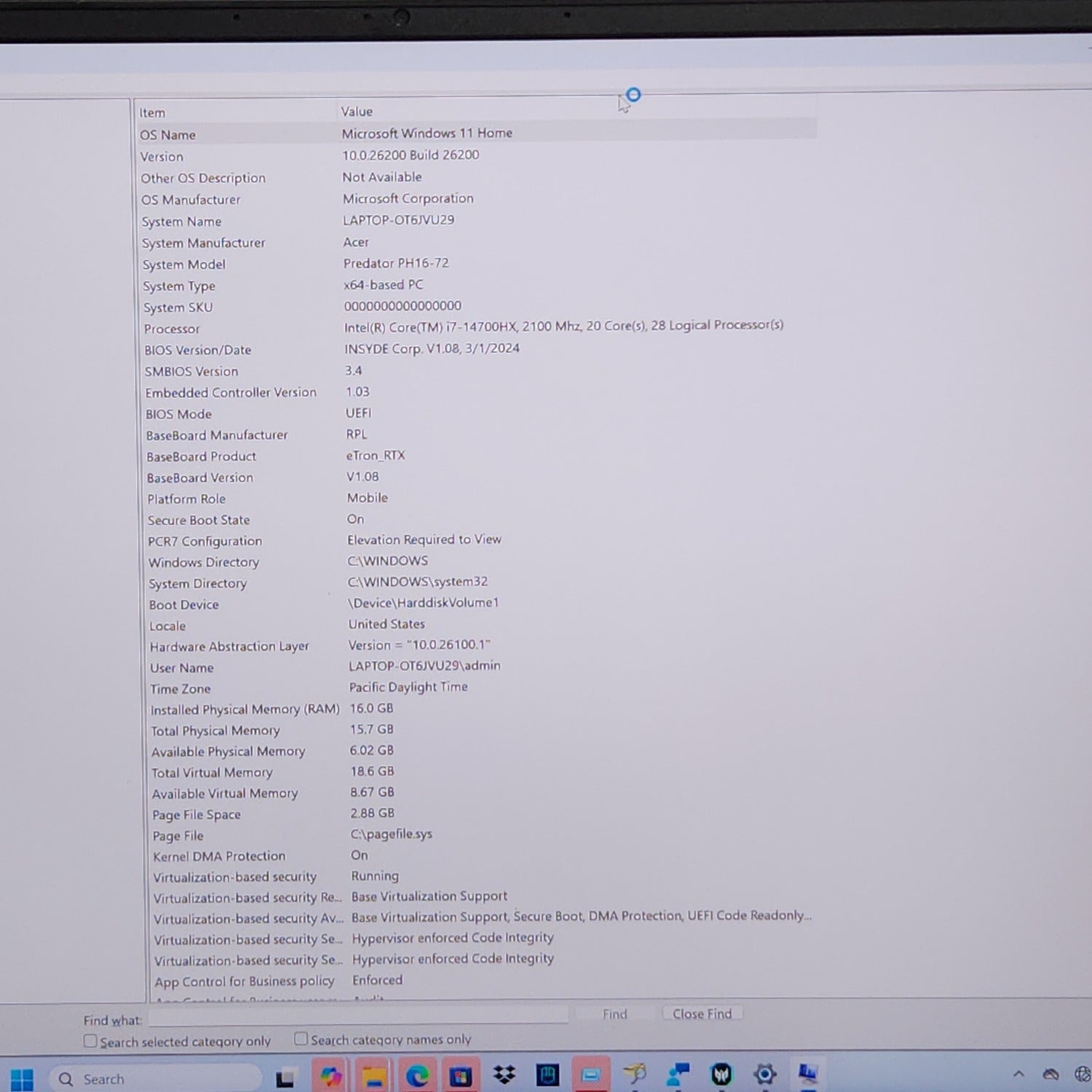Click the System Information taskbar icon
Viewport: 1092px width, 1092px height.
807,1073
